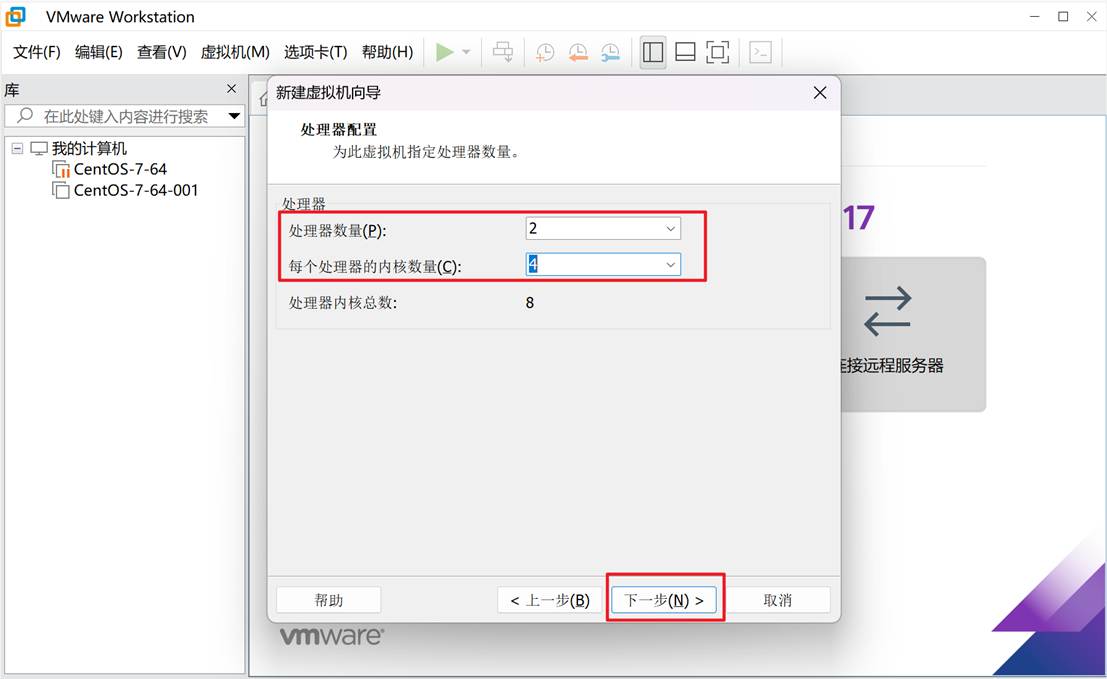Click the 取消 cancel button
This screenshot has height=679, width=1107.
[x=777, y=600]
